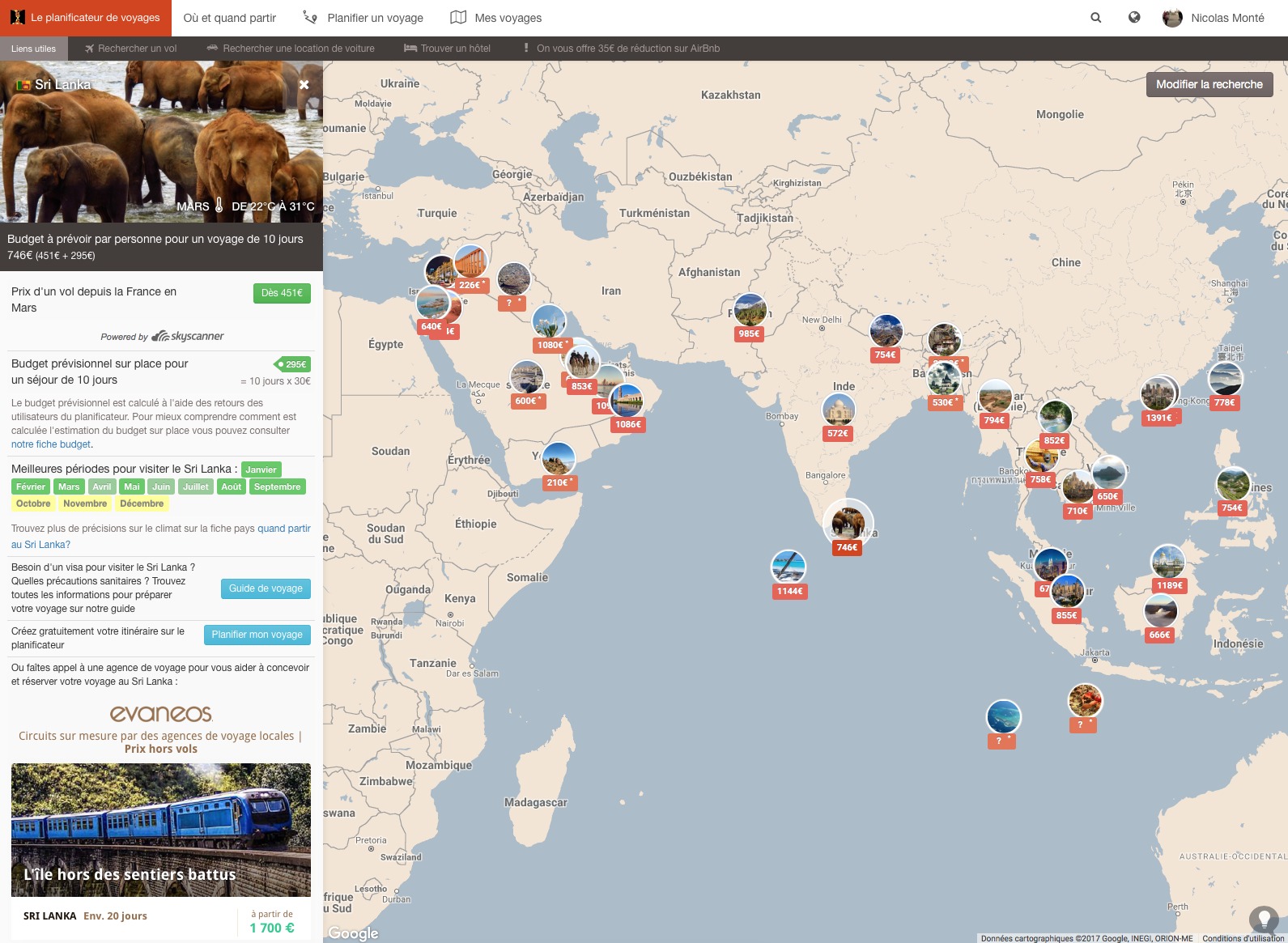Open the evaneos train tour thumbnail
Viewport: 1288px width, 943px height.
pyautogui.click(x=161, y=830)
